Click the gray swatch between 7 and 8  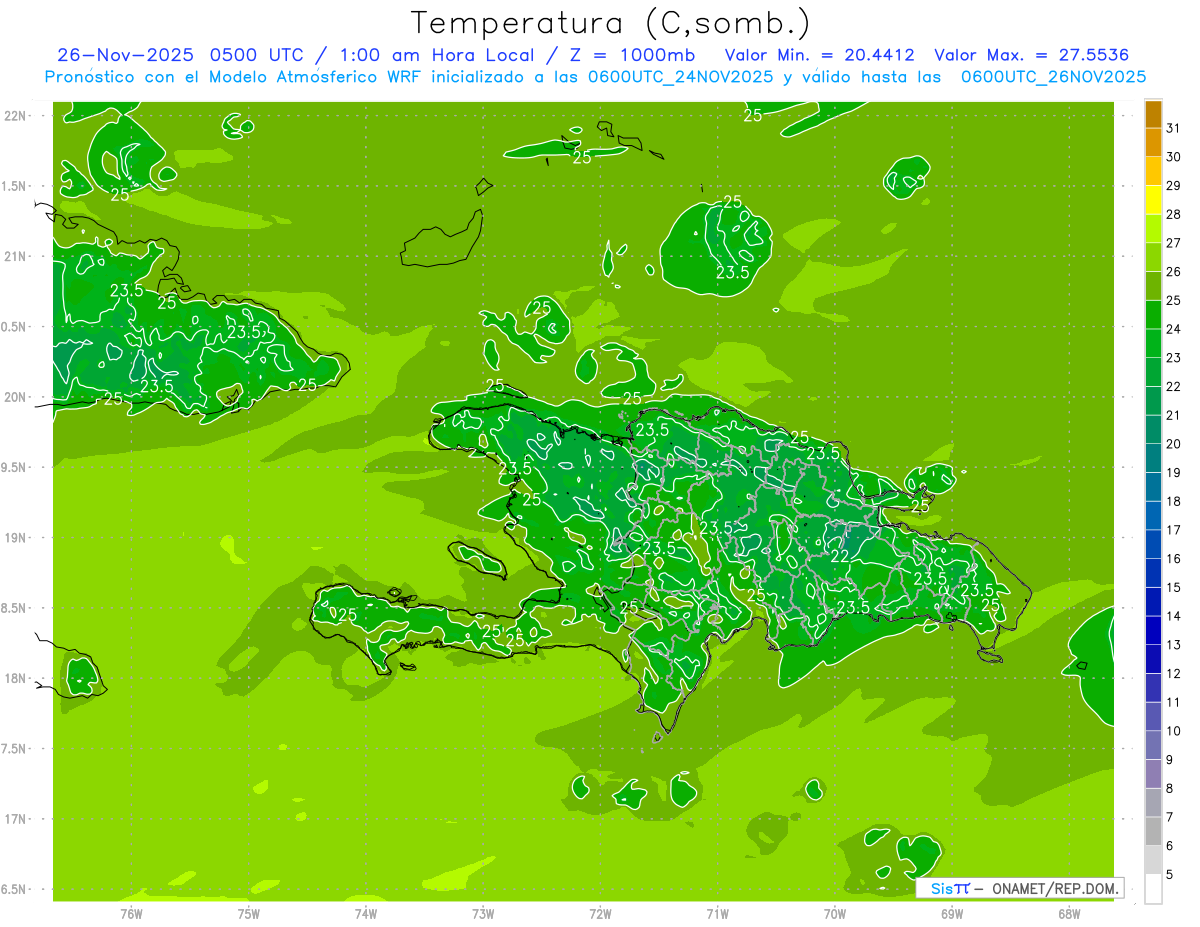point(1153,803)
